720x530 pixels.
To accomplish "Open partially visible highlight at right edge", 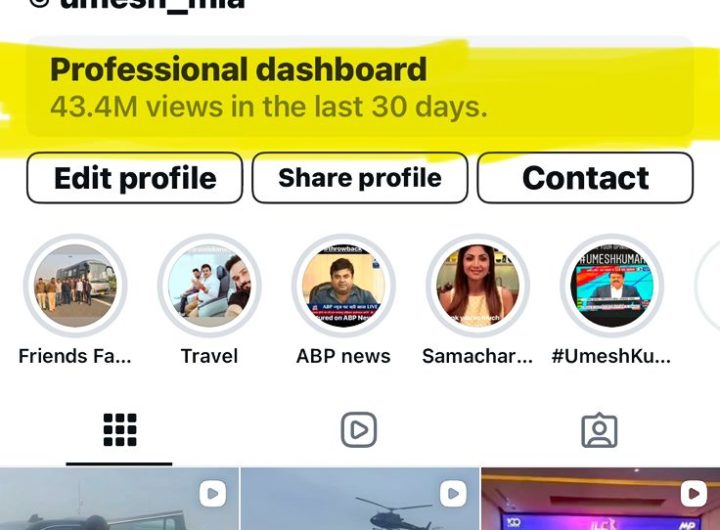I will 708,286.
